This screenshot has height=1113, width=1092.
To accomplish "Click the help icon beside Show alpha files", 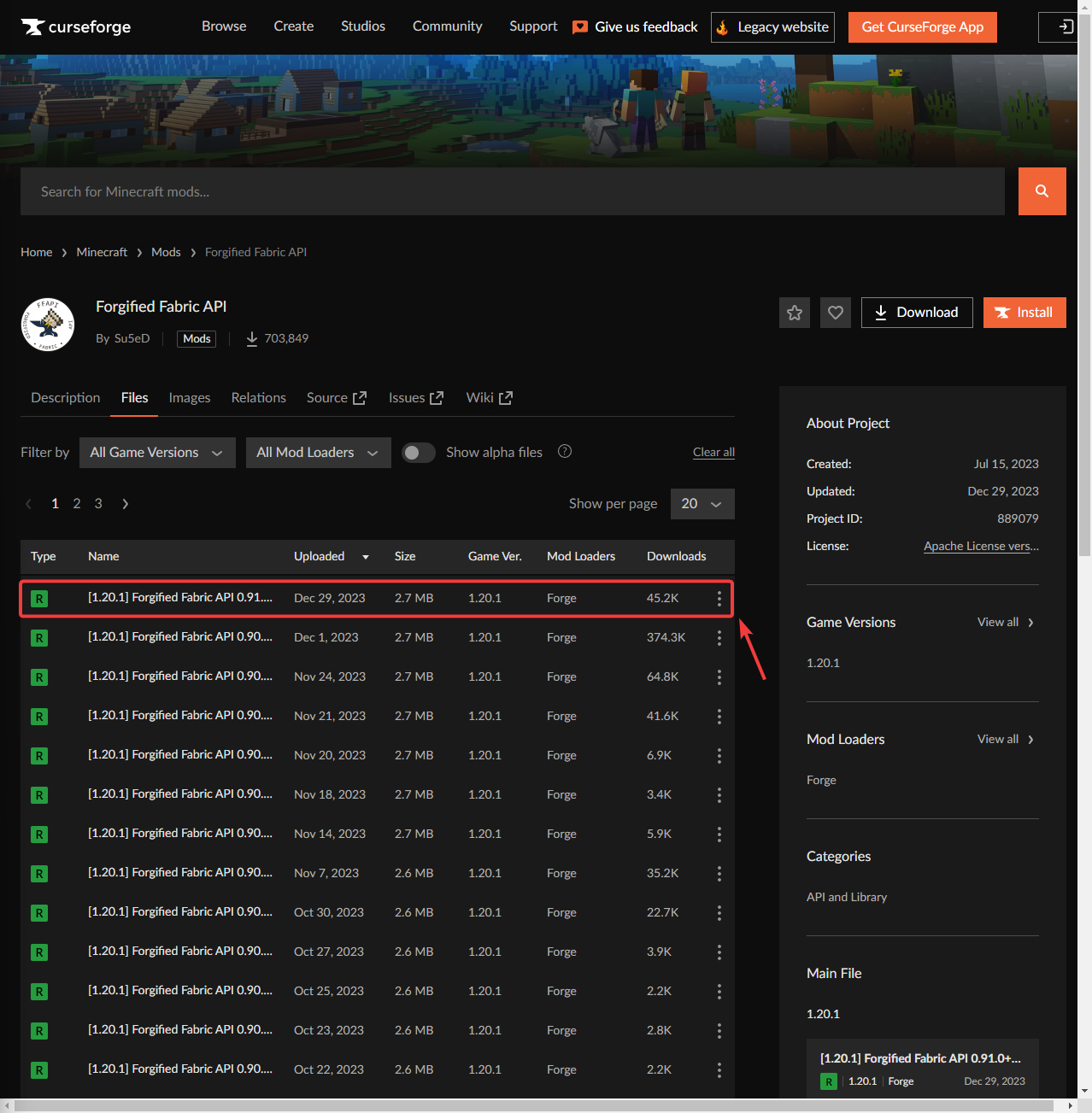I will 565,452.
